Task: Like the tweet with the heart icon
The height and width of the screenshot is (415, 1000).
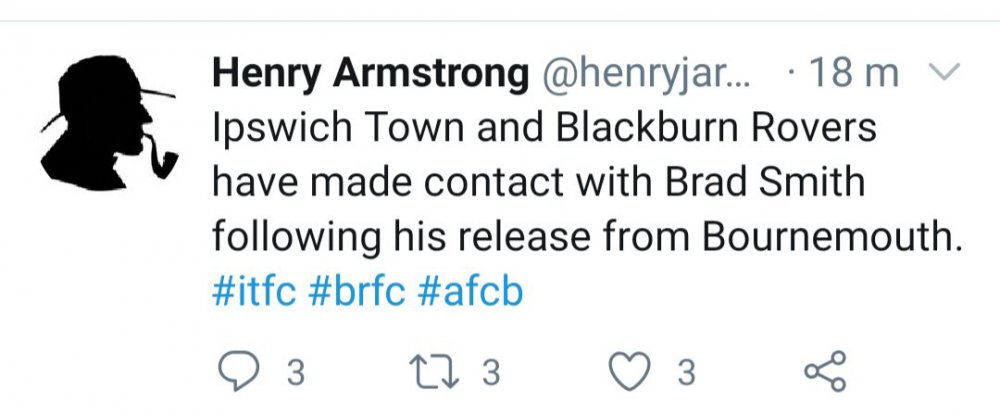Action: pos(631,371)
